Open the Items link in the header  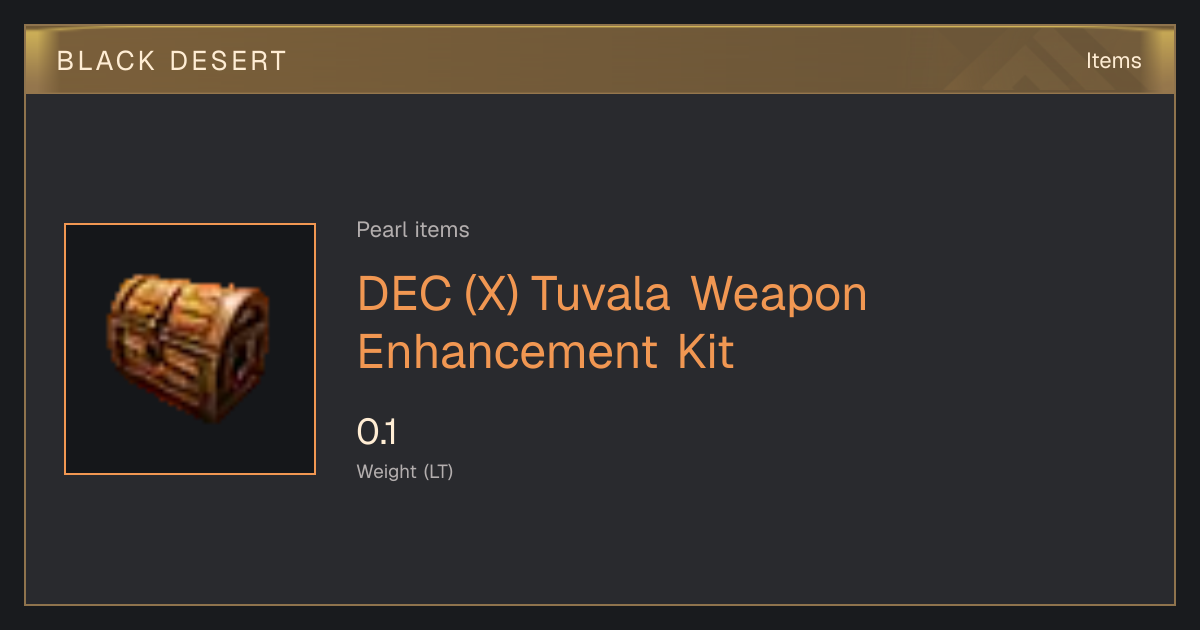(1113, 60)
